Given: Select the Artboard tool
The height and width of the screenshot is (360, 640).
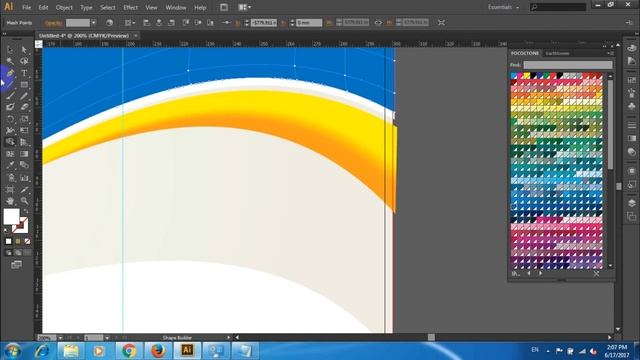Looking at the screenshot, I should (10, 189).
